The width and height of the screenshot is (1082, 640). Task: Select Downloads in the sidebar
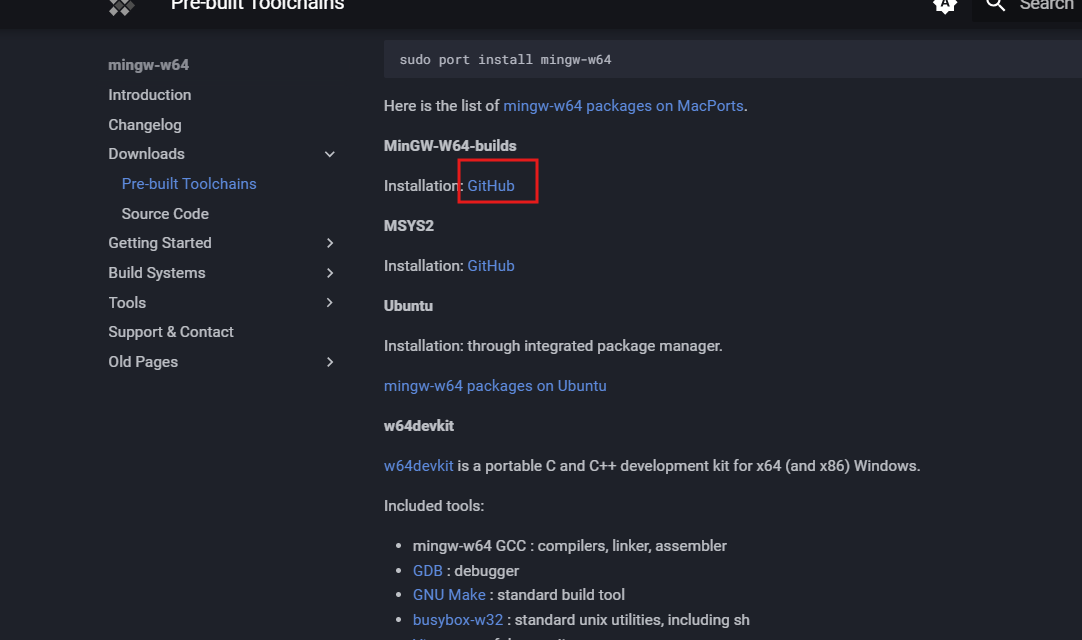pos(146,154)
